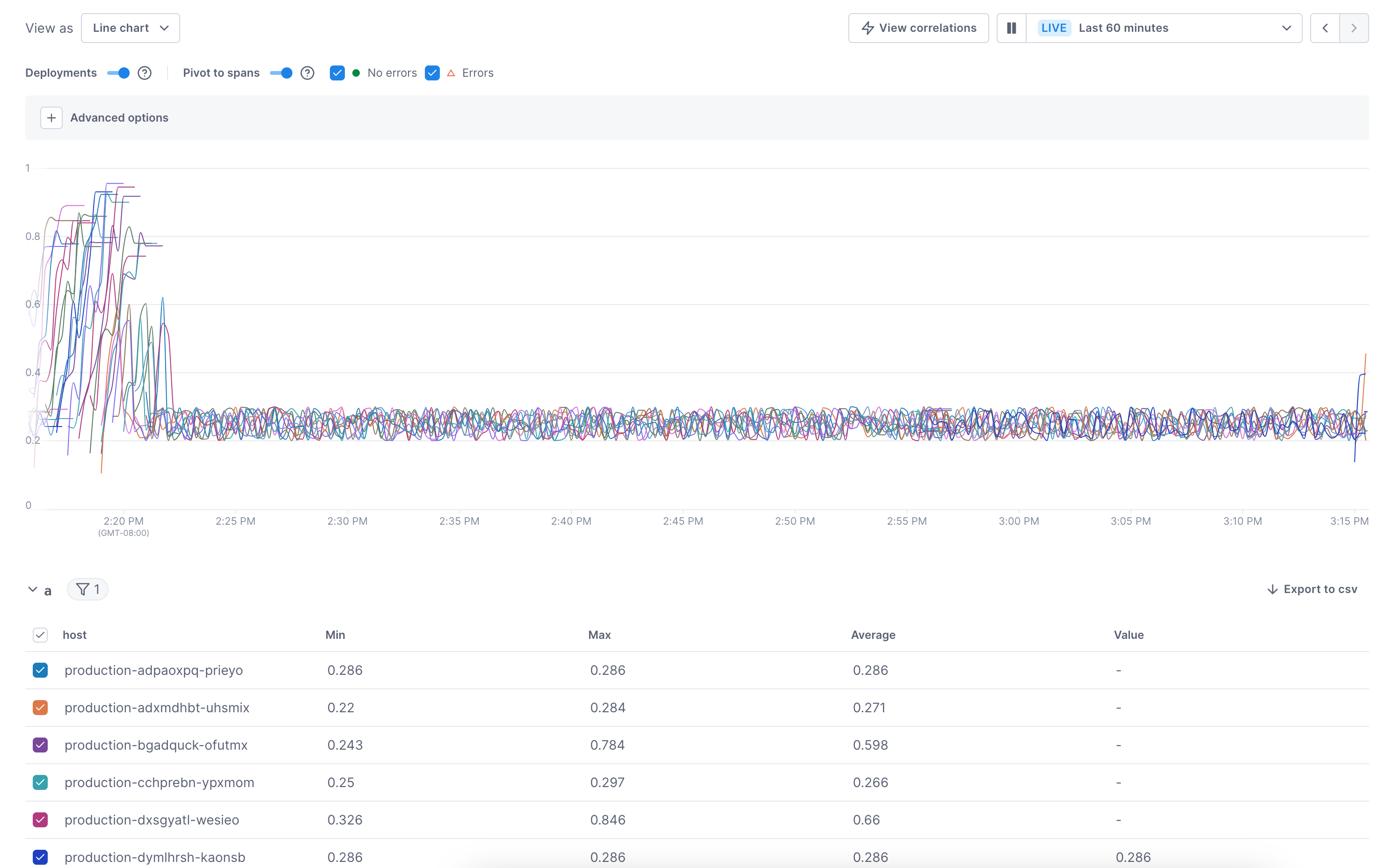Click the pause live updates icon
Image resolution: width=1385 pixels, height=868 pixels.
tap(1011, 28)
